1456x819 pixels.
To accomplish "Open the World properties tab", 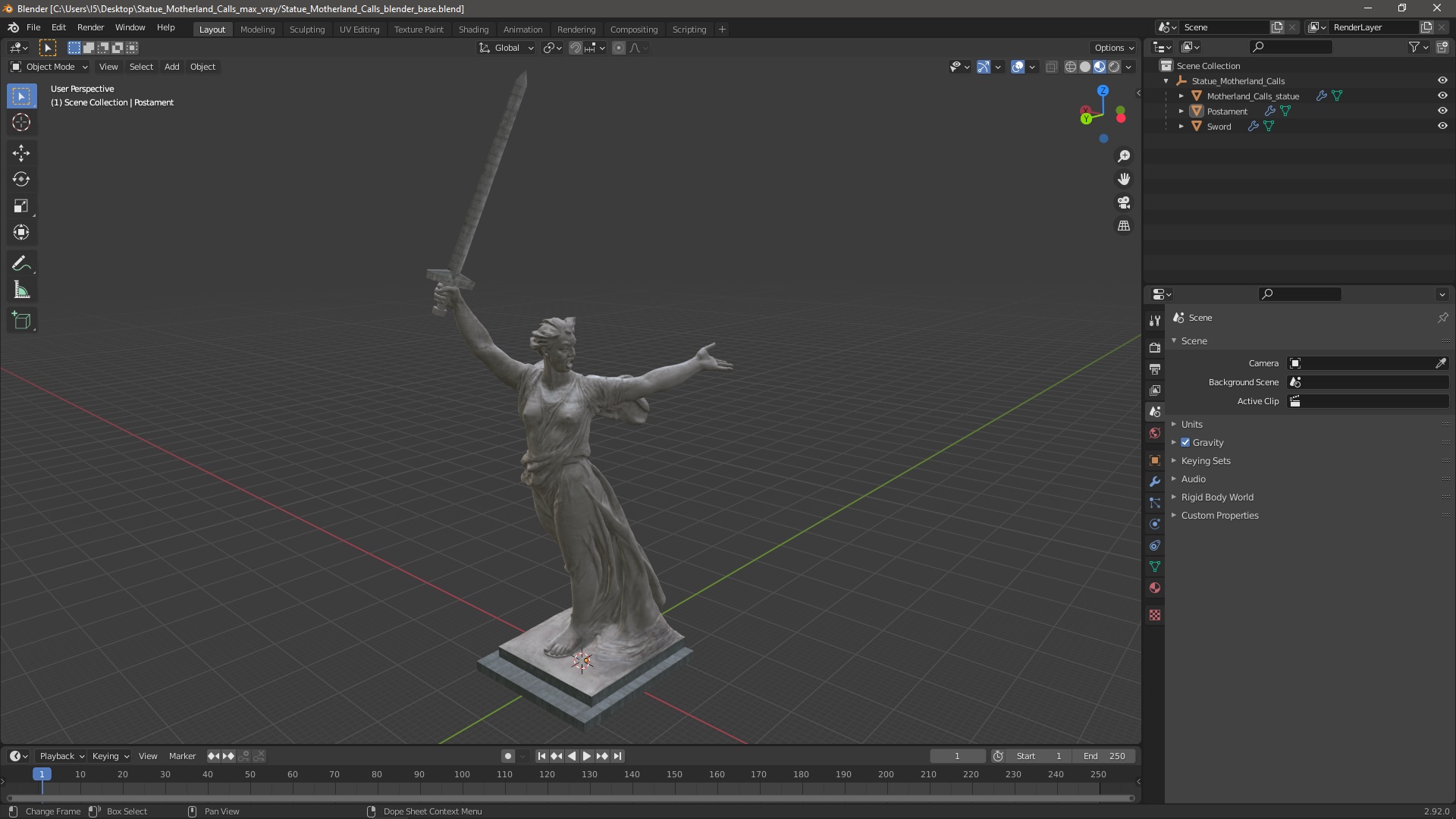I will [x=1155, y=433].
